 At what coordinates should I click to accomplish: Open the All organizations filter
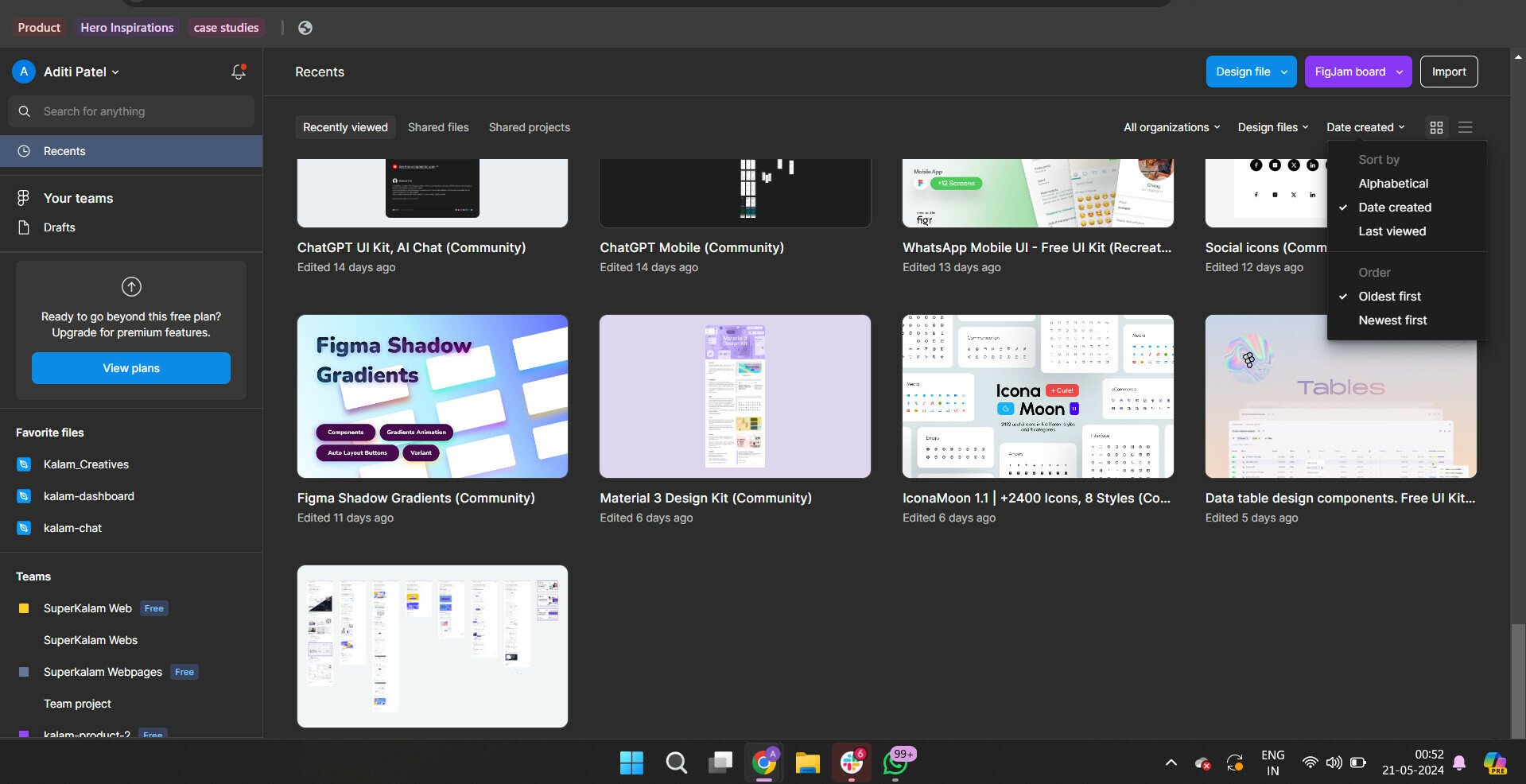tap(1171, 127)
